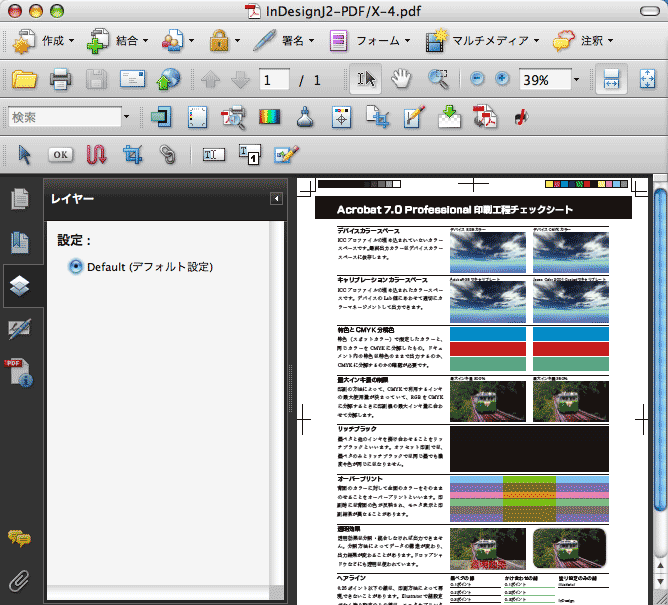Click the Transparency Flattening icon

pos(449,117)
